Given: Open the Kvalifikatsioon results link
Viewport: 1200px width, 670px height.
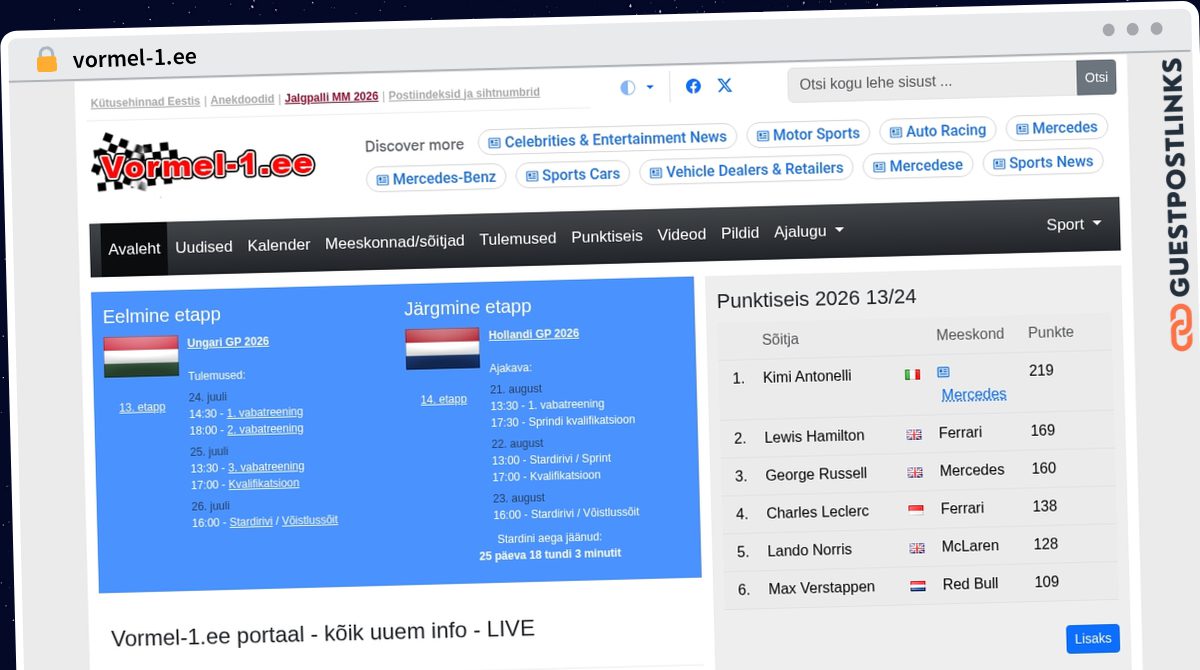Looking at the screenshot, I should [264, 483].
